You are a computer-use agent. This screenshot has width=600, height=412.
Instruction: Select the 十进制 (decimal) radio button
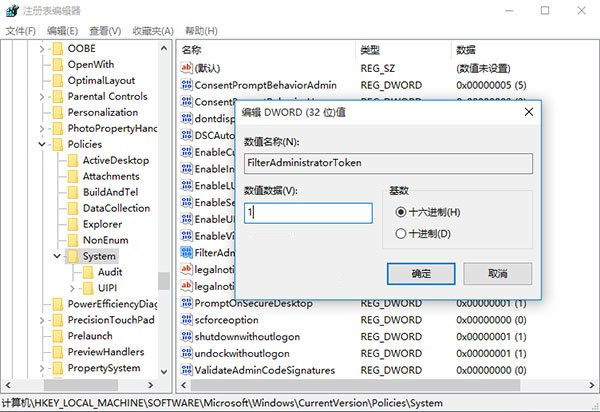(401, 234)
